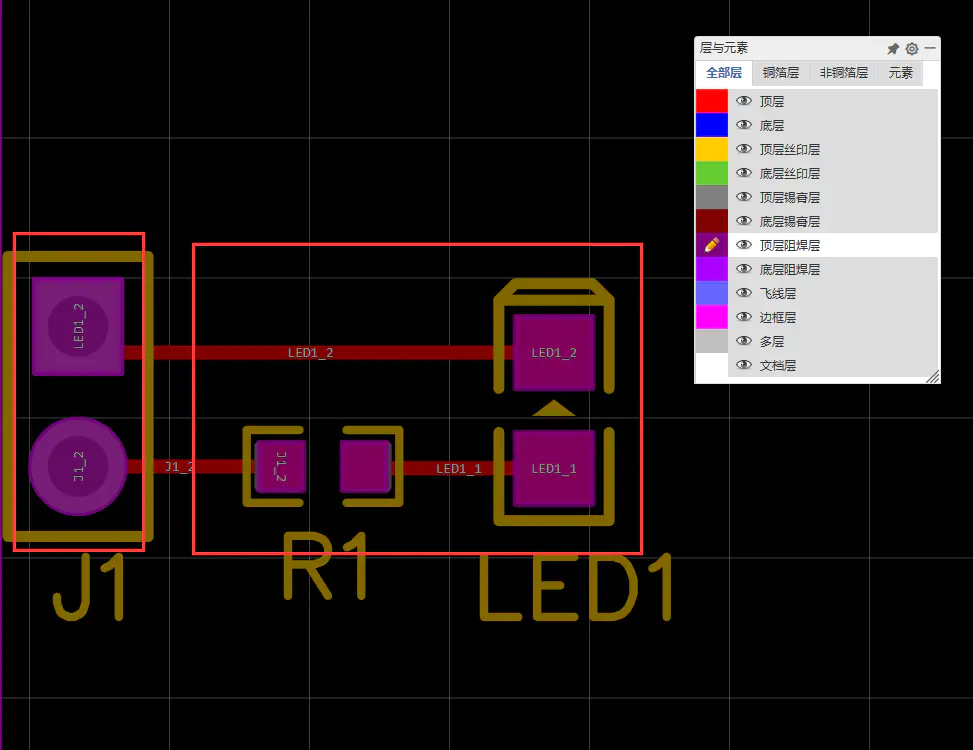Pin the 层与元素 layers panel

point(893,48)
